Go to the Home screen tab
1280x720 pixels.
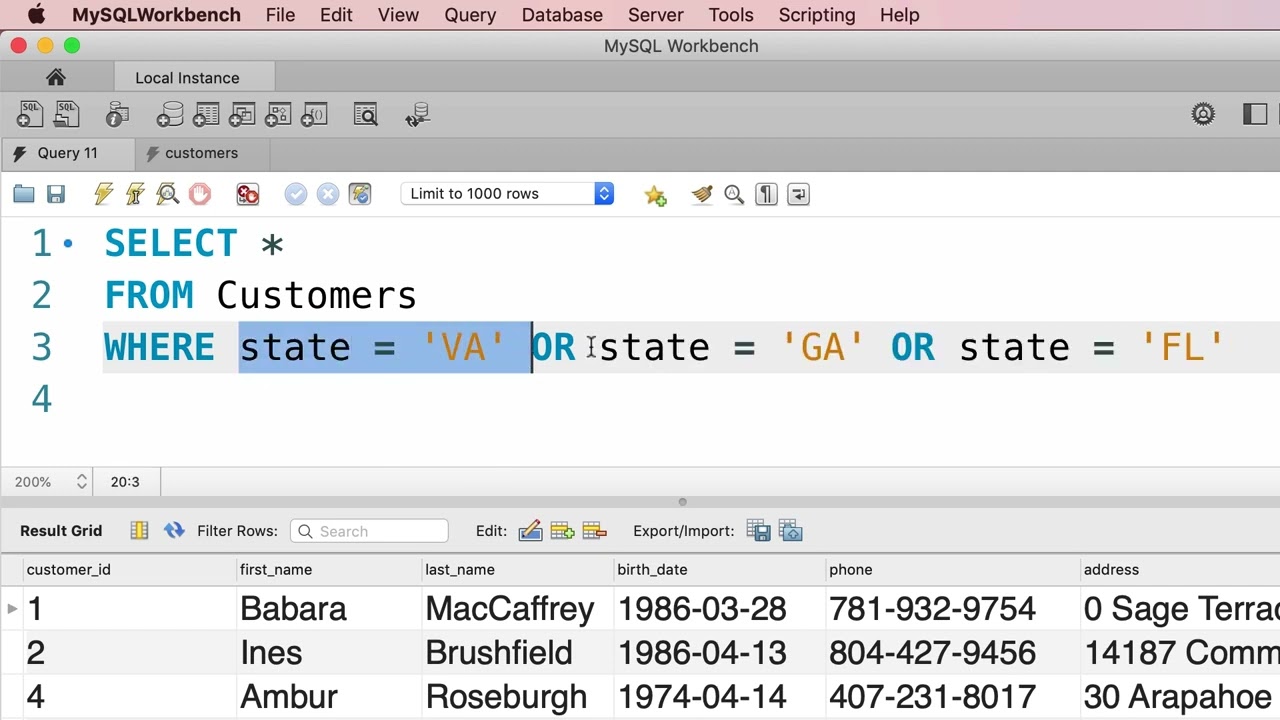55,77
